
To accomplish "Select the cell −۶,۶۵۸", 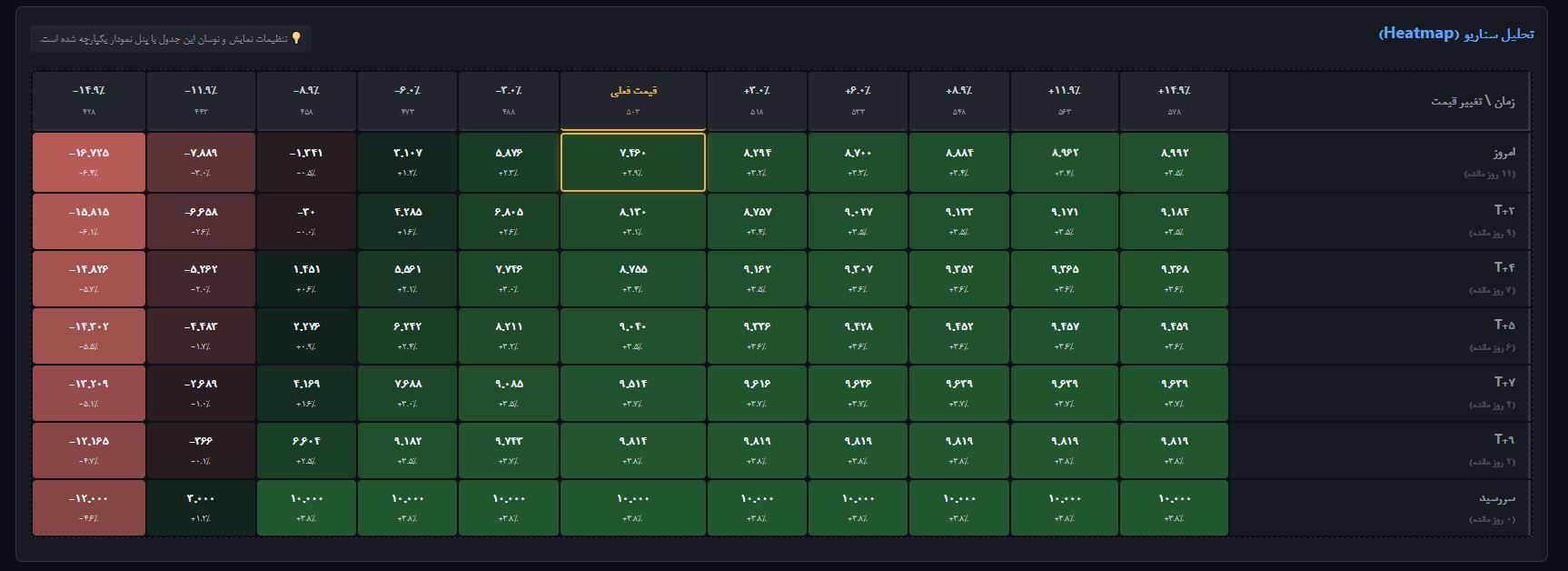I will coord(201,221).
